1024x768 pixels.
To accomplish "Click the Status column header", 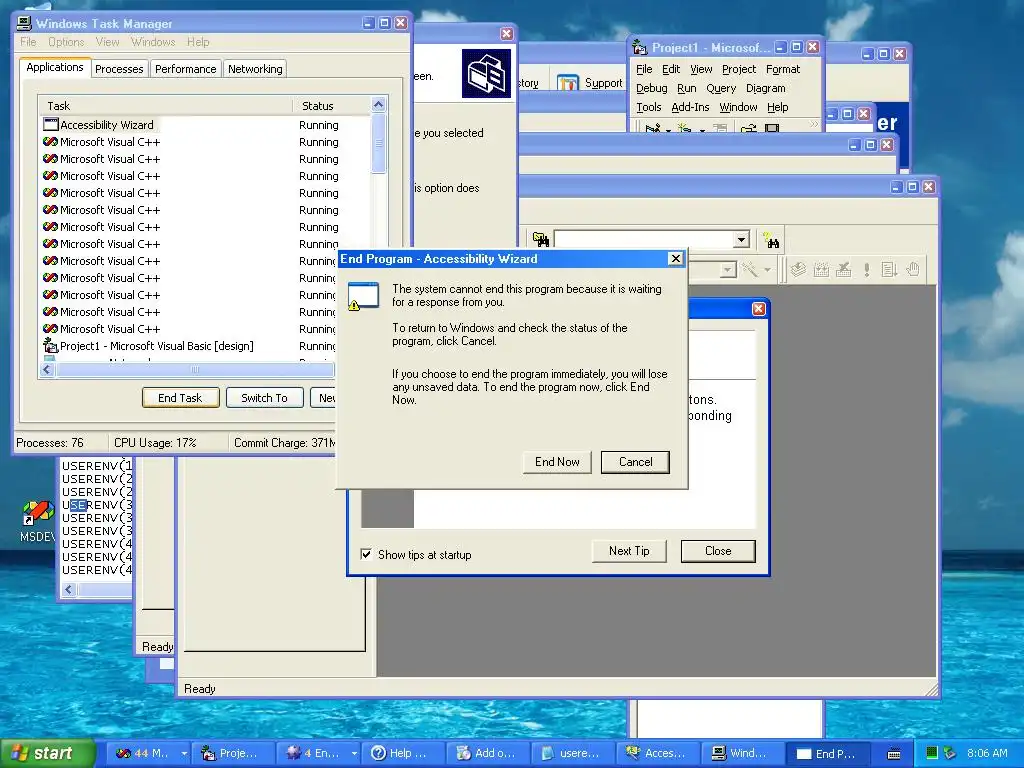I will [332, 105].
